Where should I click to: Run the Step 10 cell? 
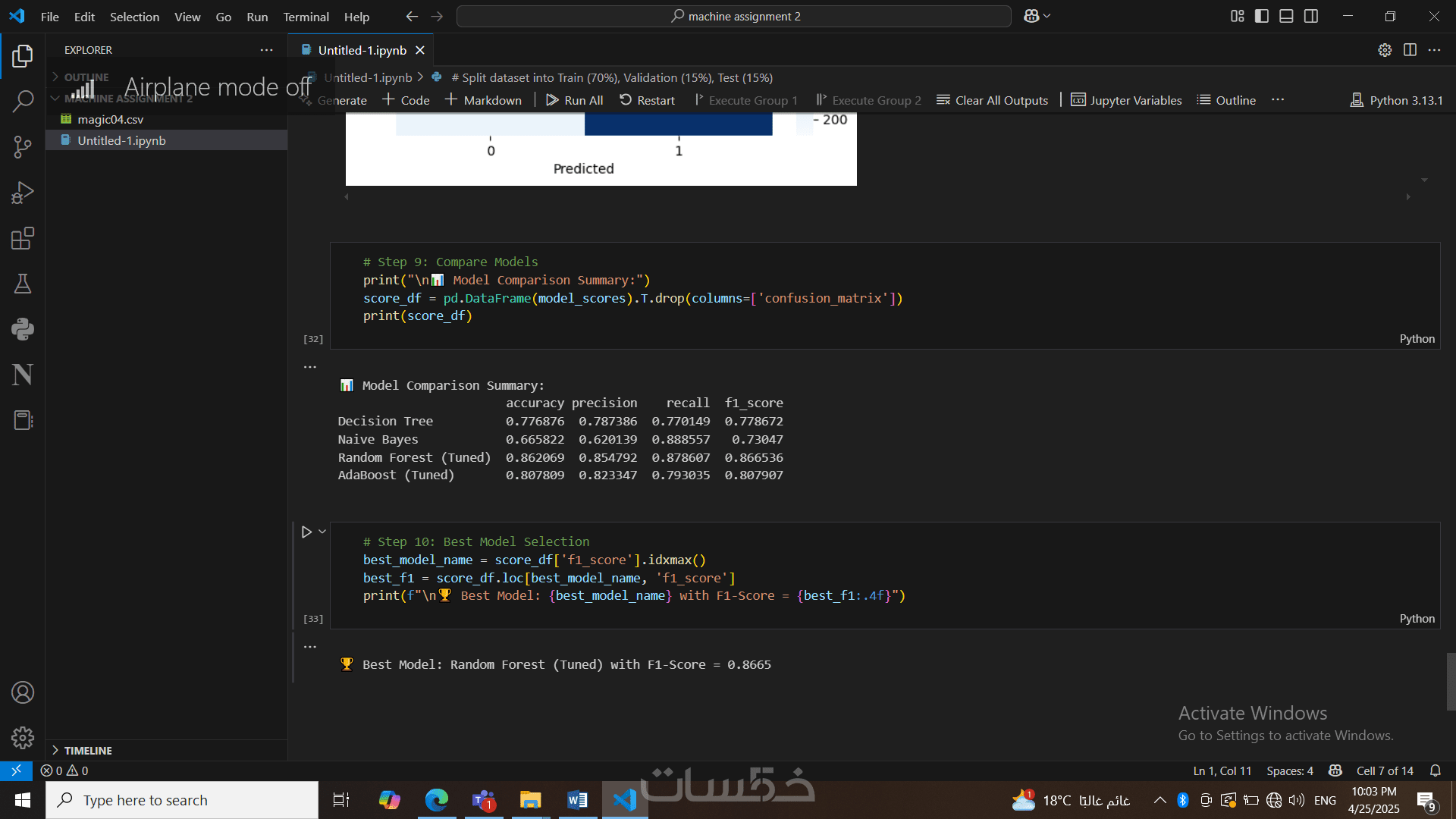click(306, 532)
